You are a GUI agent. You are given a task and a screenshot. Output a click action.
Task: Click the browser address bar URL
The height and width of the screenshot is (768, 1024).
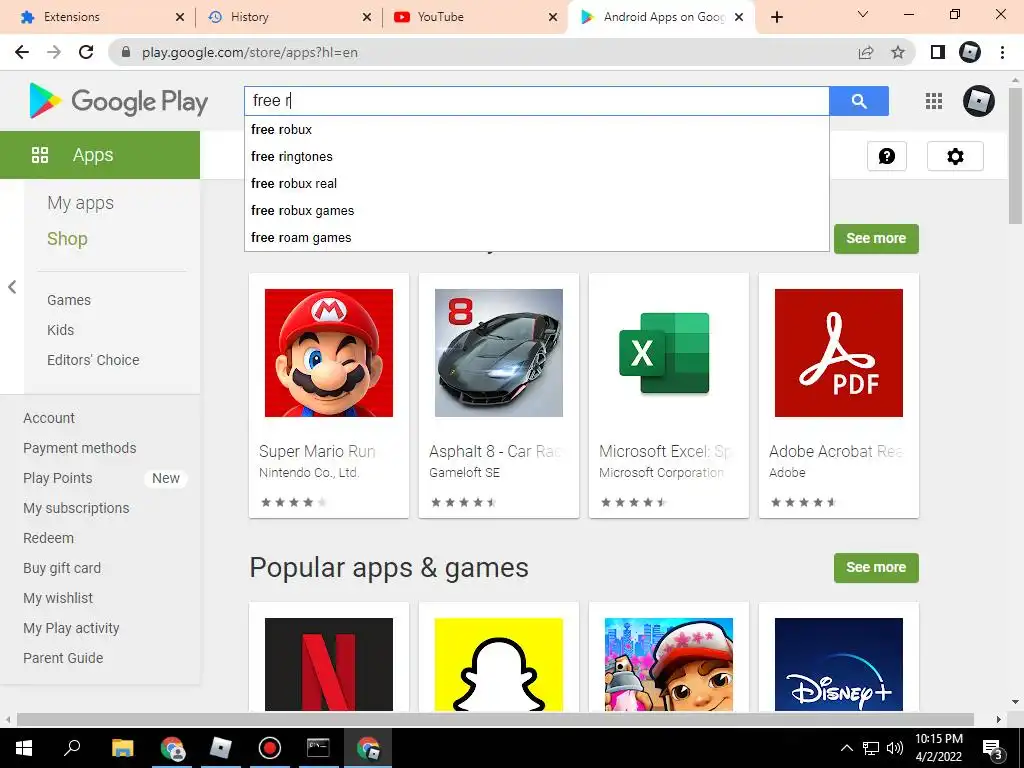[249, 52]
